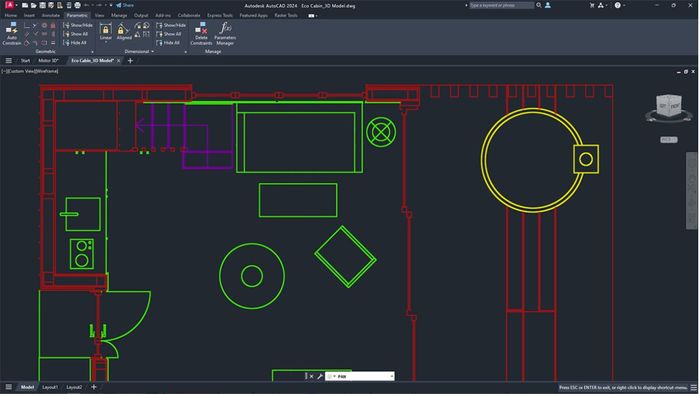This screenshot has width=700, height=394.
Task: Apply the Collinear geometric constraint
Action: click(x=35, y=25)
